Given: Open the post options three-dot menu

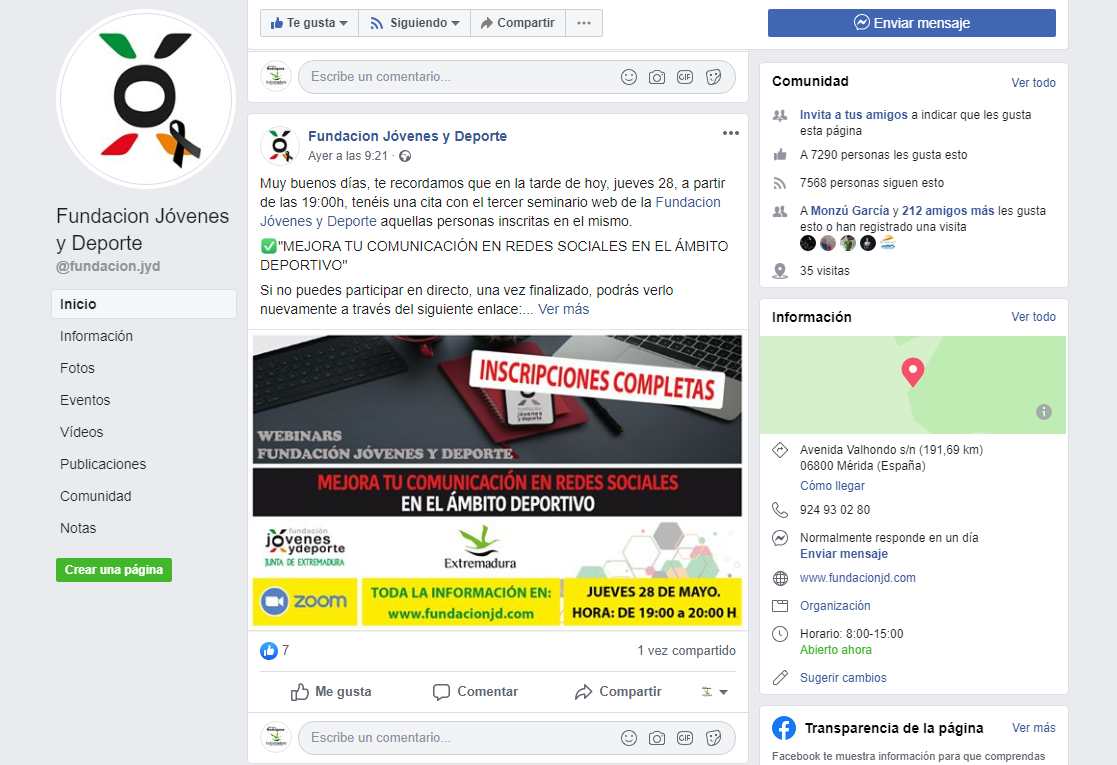Looking at the screenshot, I should (730, 133).
